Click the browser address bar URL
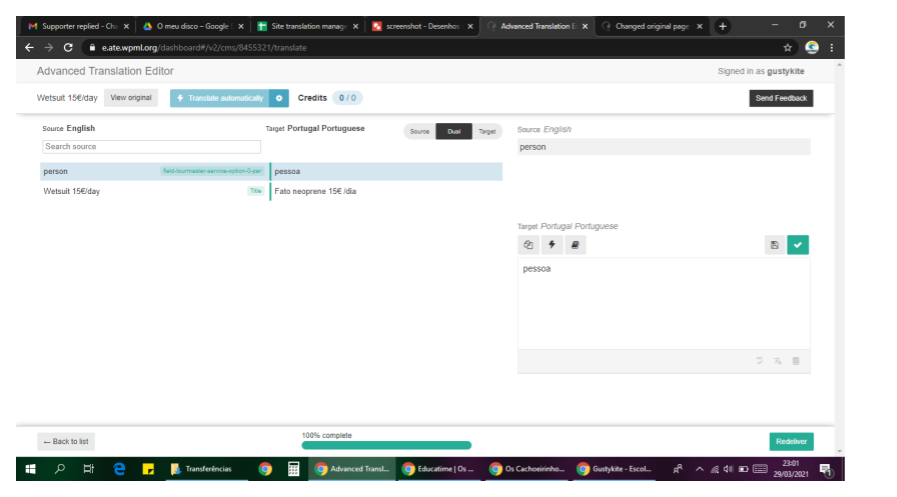Viewport: 897px width, 497px height. click(204, 47)
